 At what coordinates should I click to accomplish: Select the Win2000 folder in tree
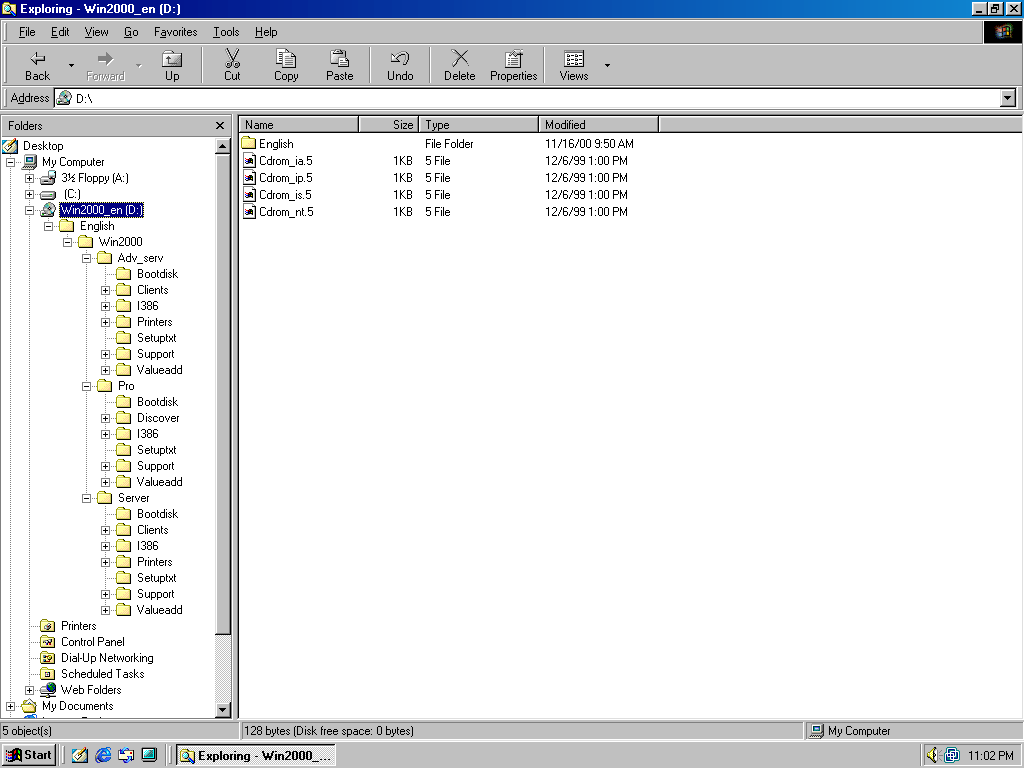pos(120,242)
